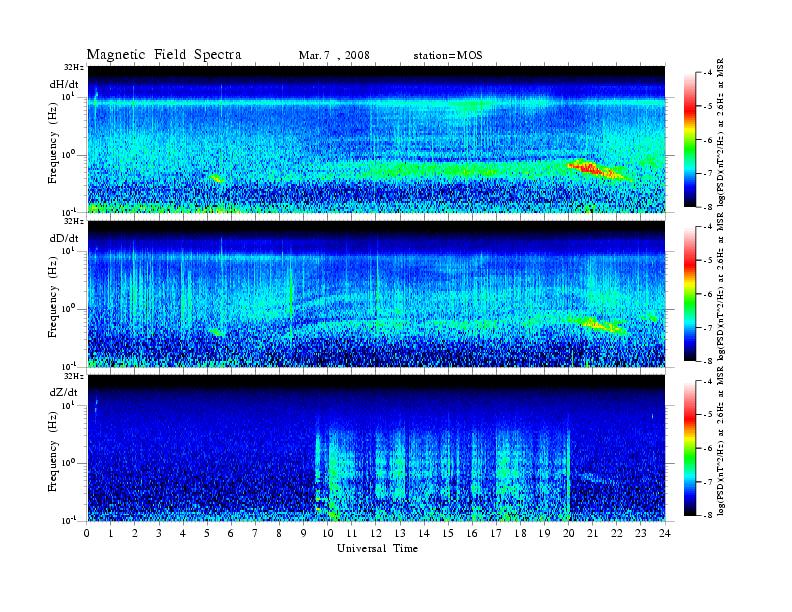The height and width of the screenshot is (612, 792).
Task: Click hour 8 on the Universal Time axis
Action: point(279,533)
